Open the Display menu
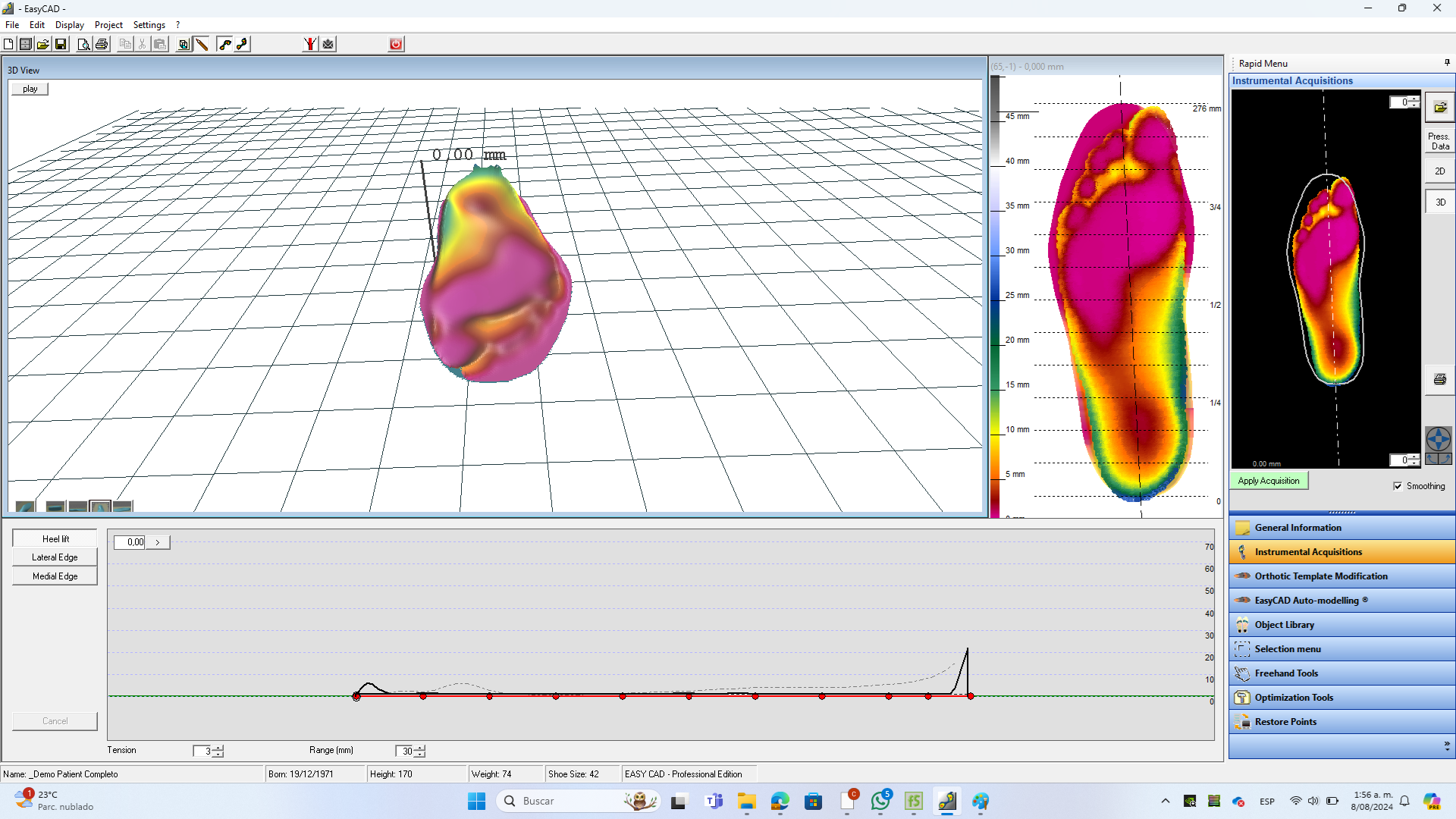 [x=69, y=25]
